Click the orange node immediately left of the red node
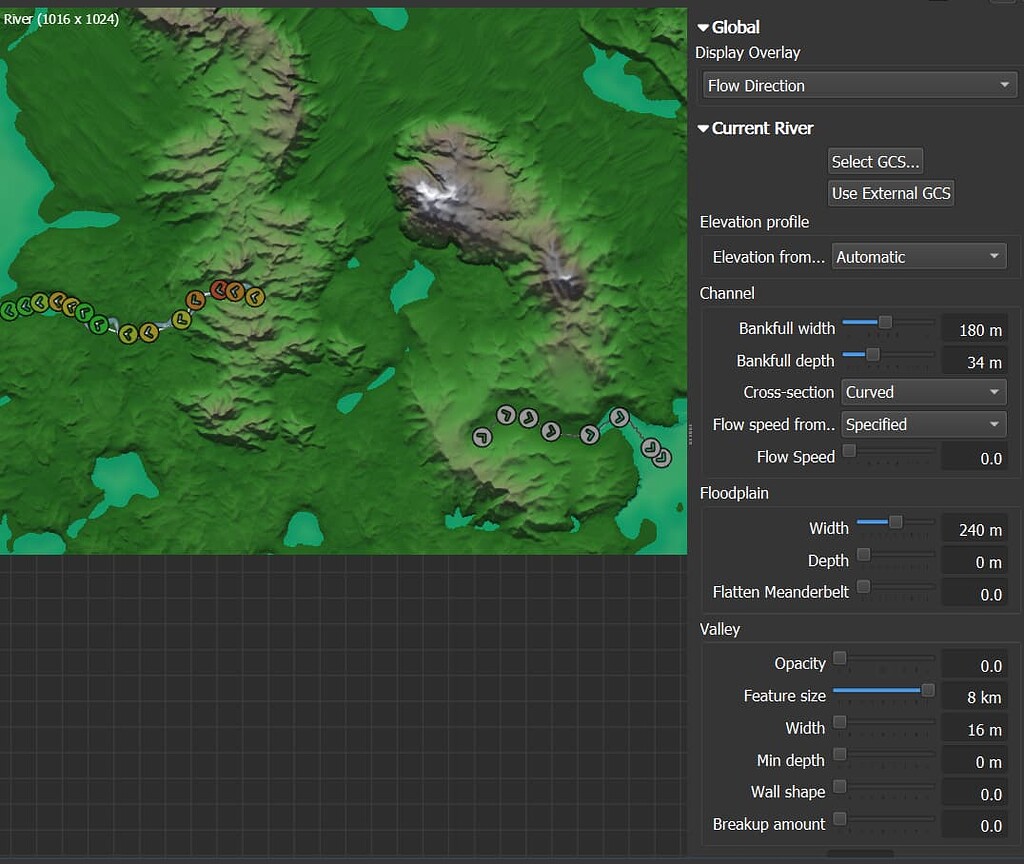The width and height of the screenshot is (1024, 864). [196, 299]
